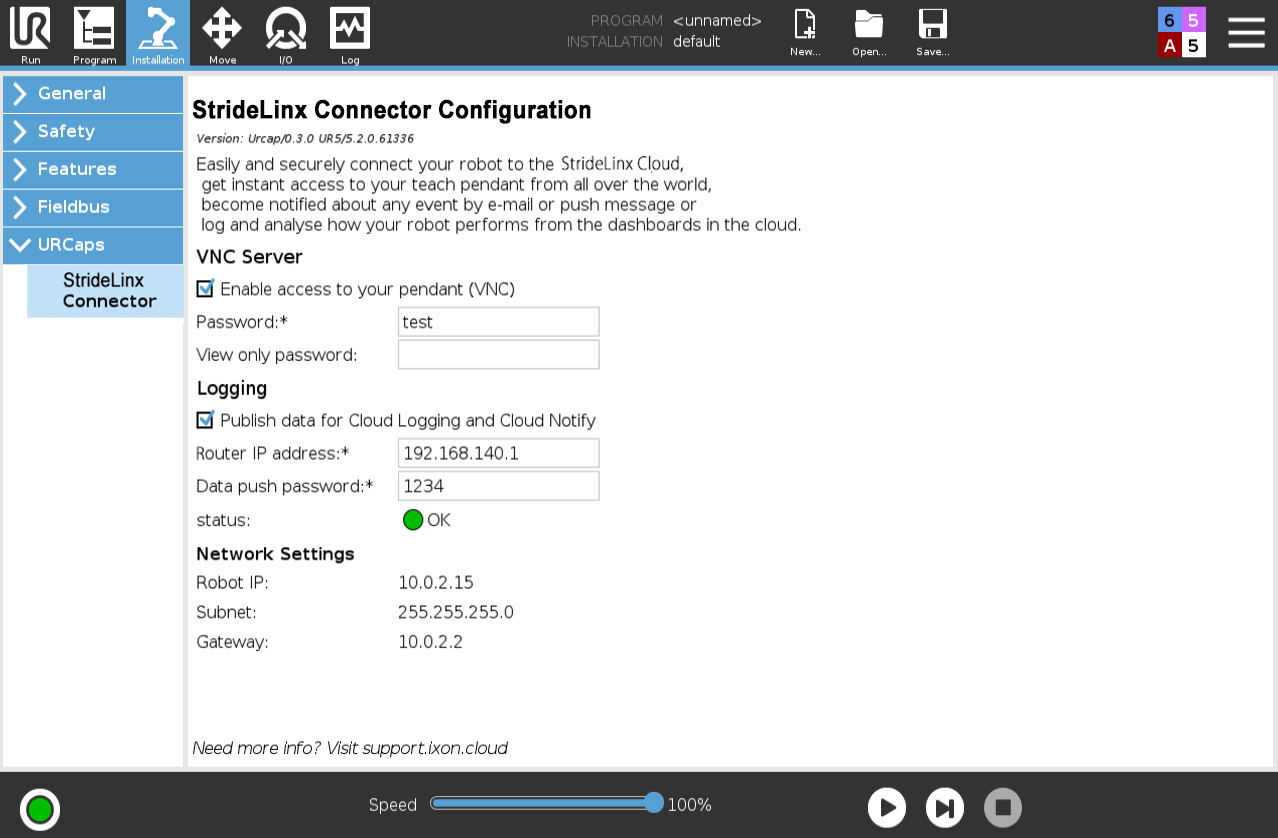Screen dimensions: 1278x838
Task: Step the program forward
Action: click(945, 808)
